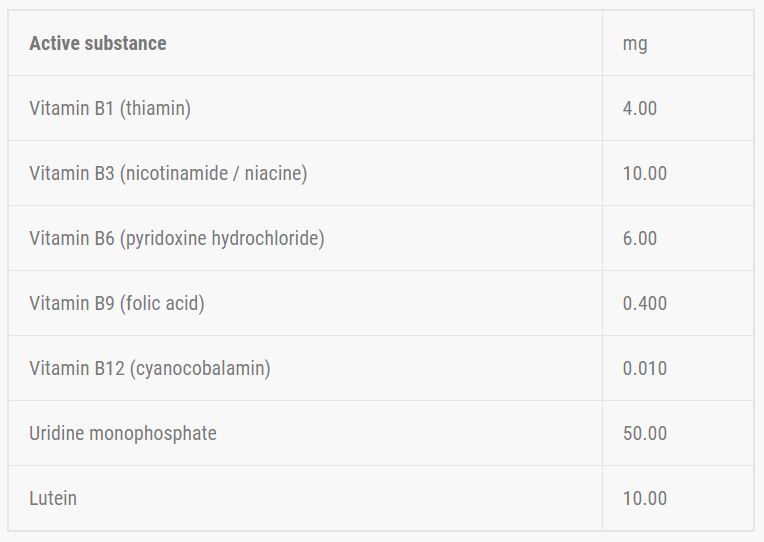764x542 pixels.
Task: Click the 10.00 value for Vitamin B3
Action: 644,173
